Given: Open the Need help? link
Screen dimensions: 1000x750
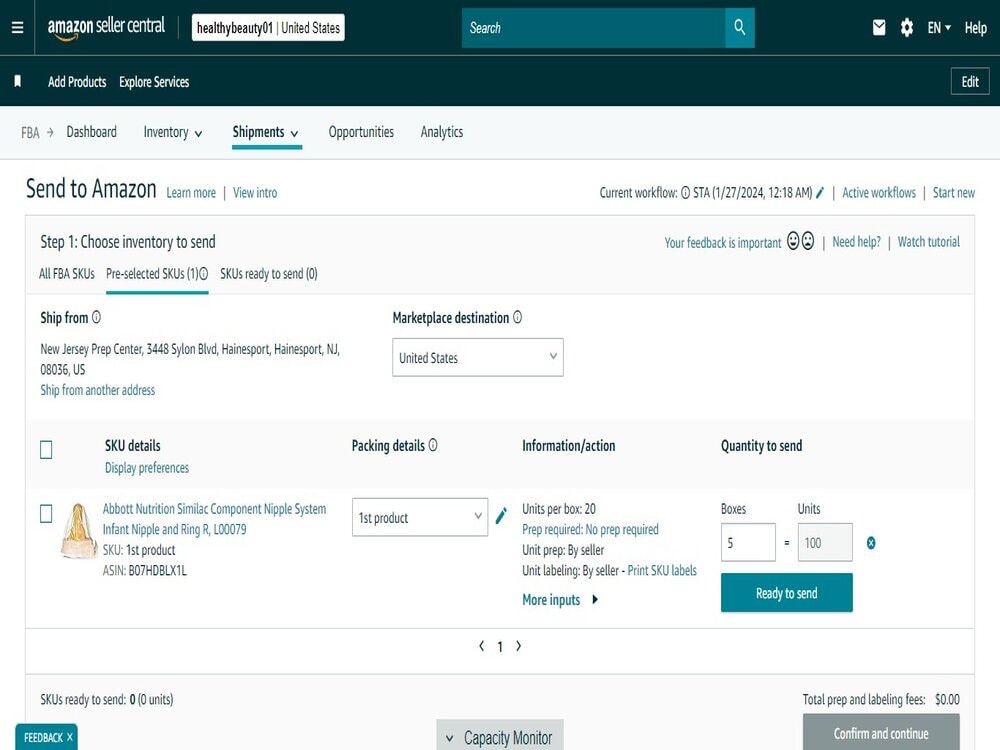Looking at the screenshot, I should click(x=857, y=242).
